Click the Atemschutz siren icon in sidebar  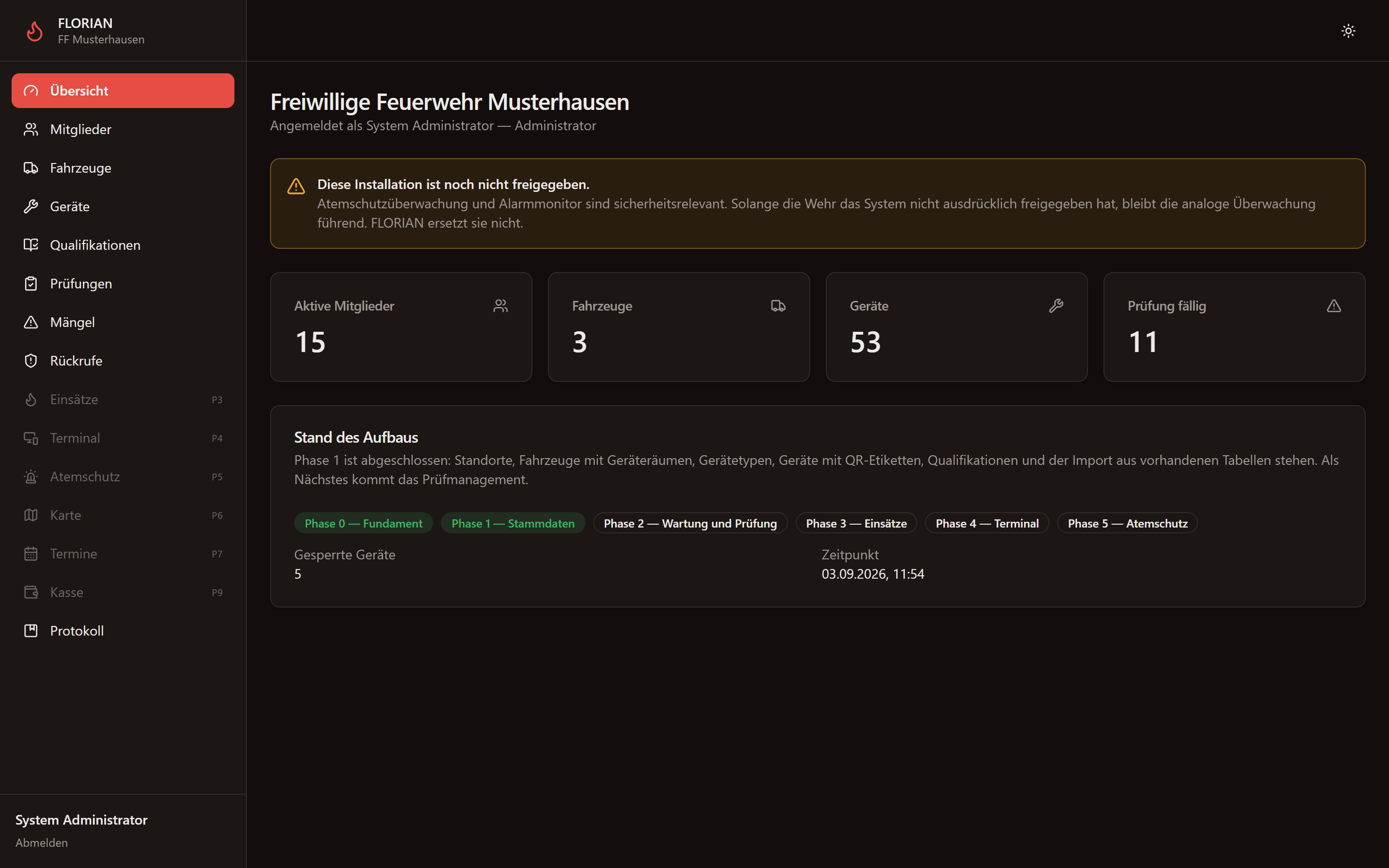pos(31,476)
